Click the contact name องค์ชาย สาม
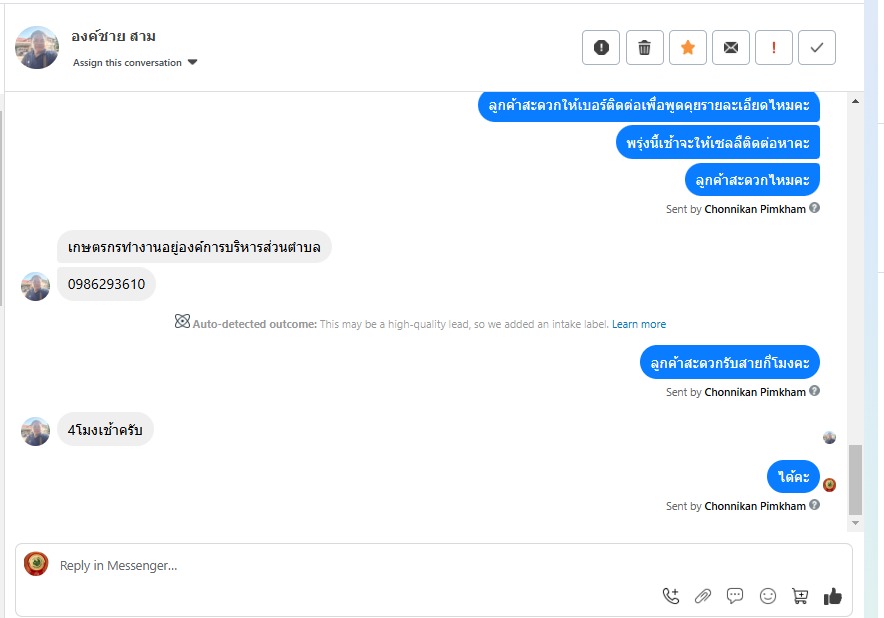884x618 pixels. [x=113, y=37]
